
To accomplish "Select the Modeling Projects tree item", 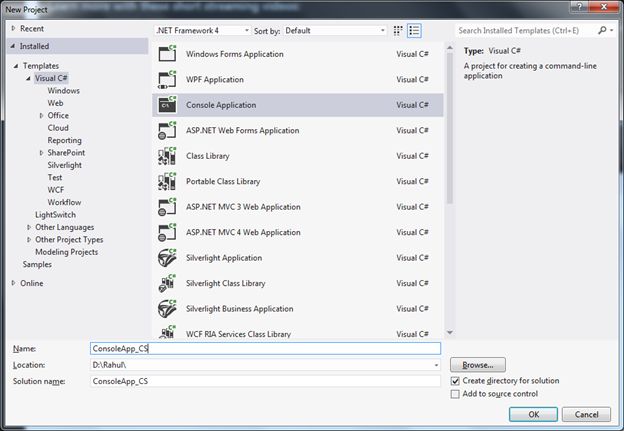I will tap(66, 252).
